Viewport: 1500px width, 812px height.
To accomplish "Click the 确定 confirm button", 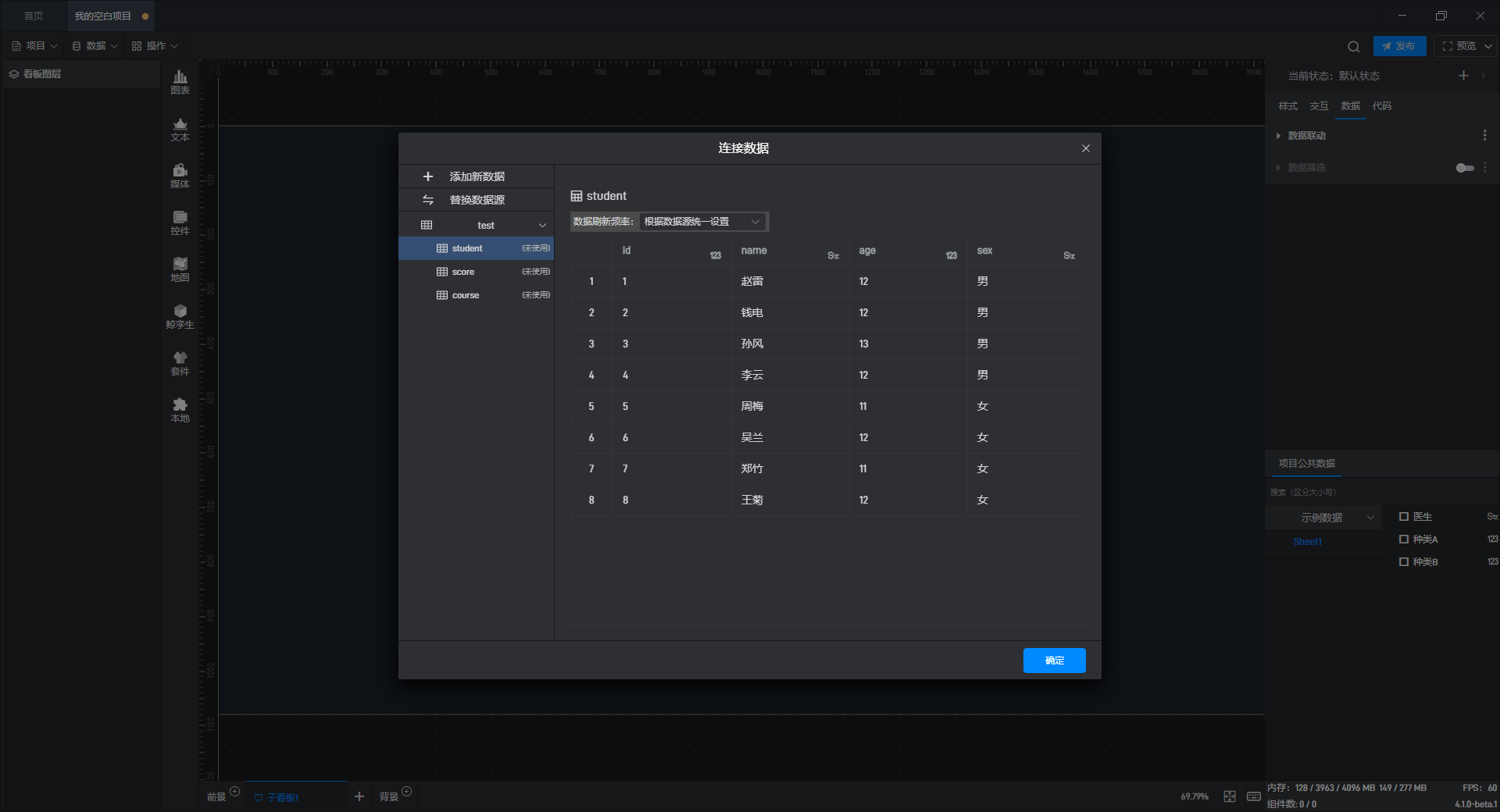I will 1054,661.
